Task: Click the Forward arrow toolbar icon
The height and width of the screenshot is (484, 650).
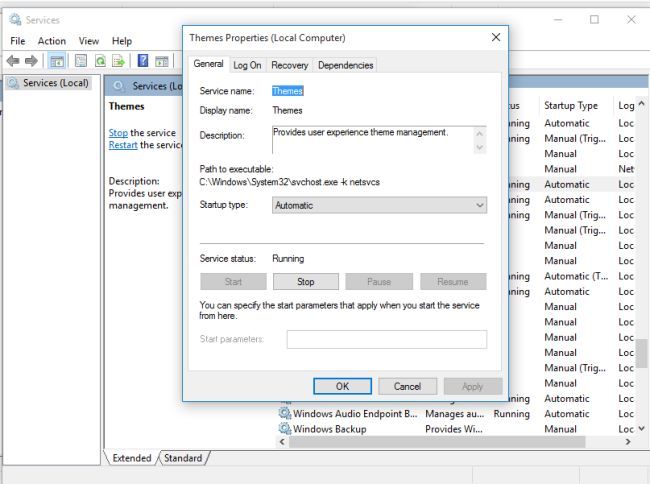Action: coord(31,61)
